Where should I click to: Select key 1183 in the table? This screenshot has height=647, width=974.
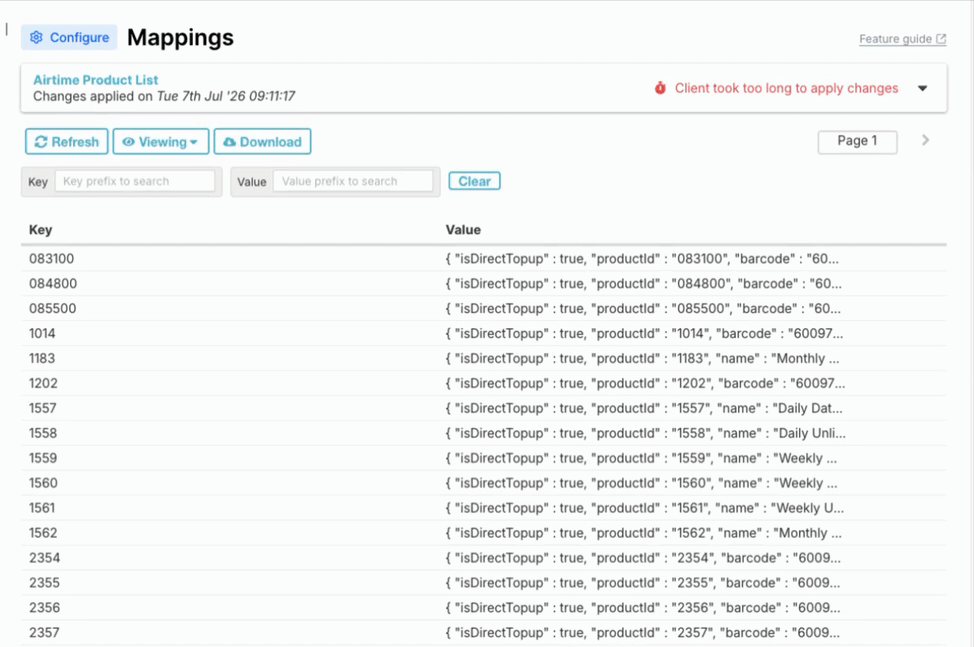(x=42, y=358)
